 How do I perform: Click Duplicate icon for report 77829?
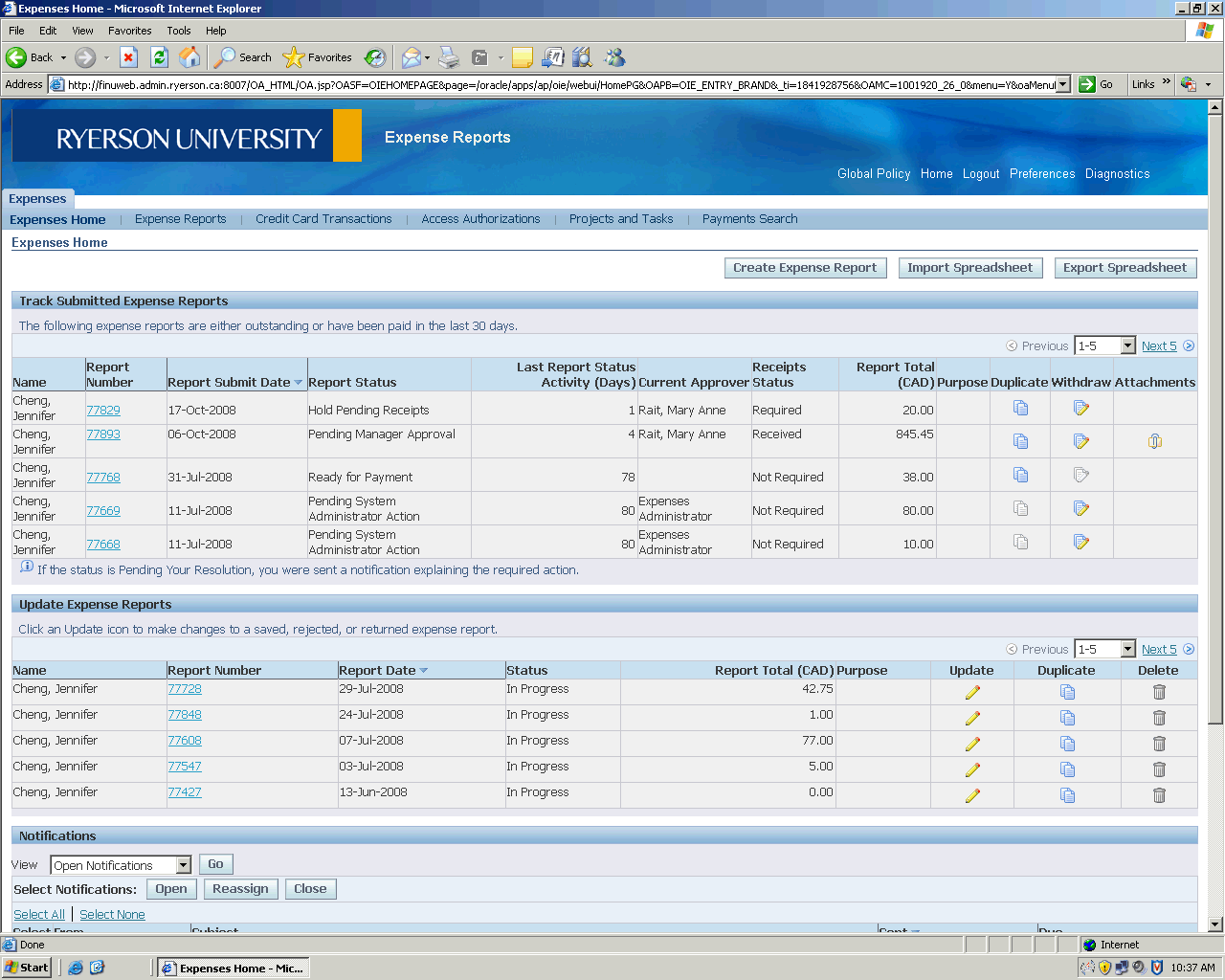coord(1020,409)
